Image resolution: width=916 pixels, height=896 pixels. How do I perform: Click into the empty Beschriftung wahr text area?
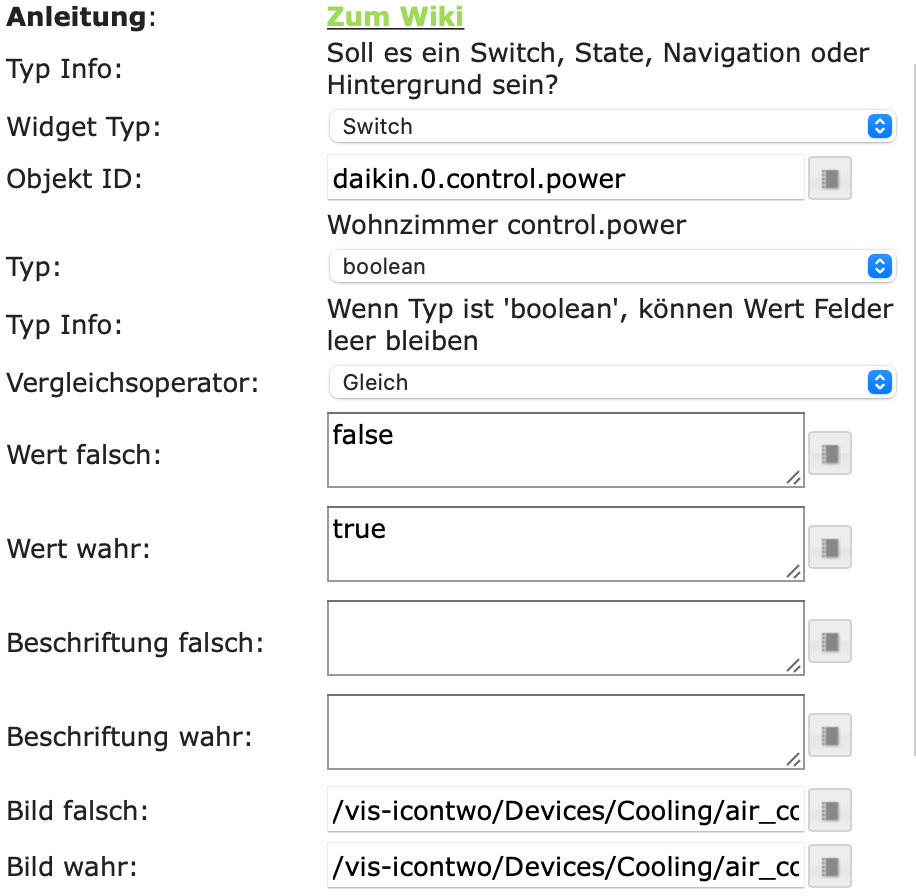click(x=565, y=732)
